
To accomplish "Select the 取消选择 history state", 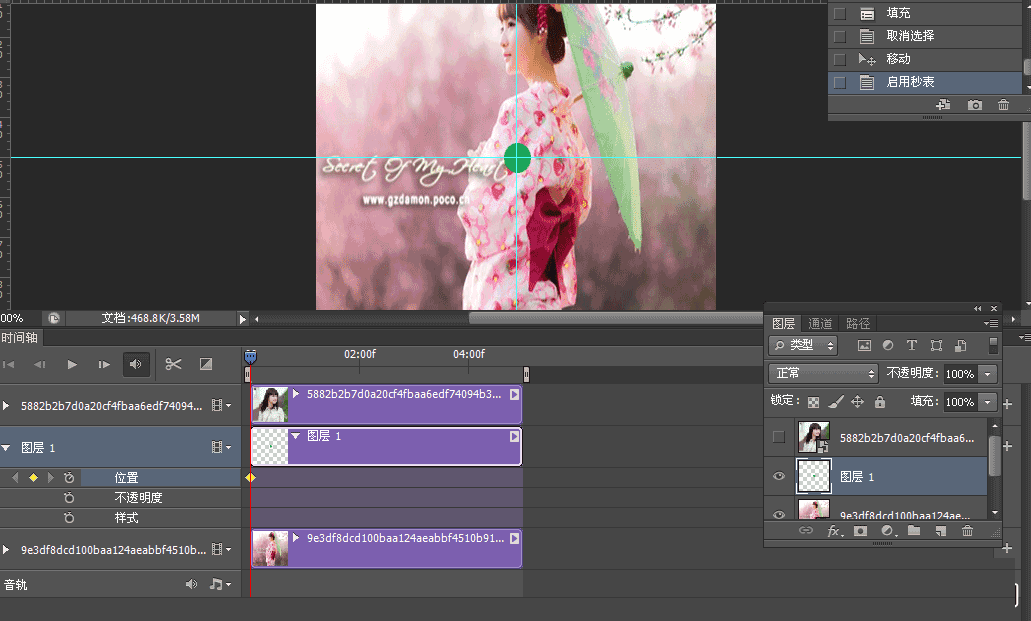I will pyautogui.click(x=924, y=36).
